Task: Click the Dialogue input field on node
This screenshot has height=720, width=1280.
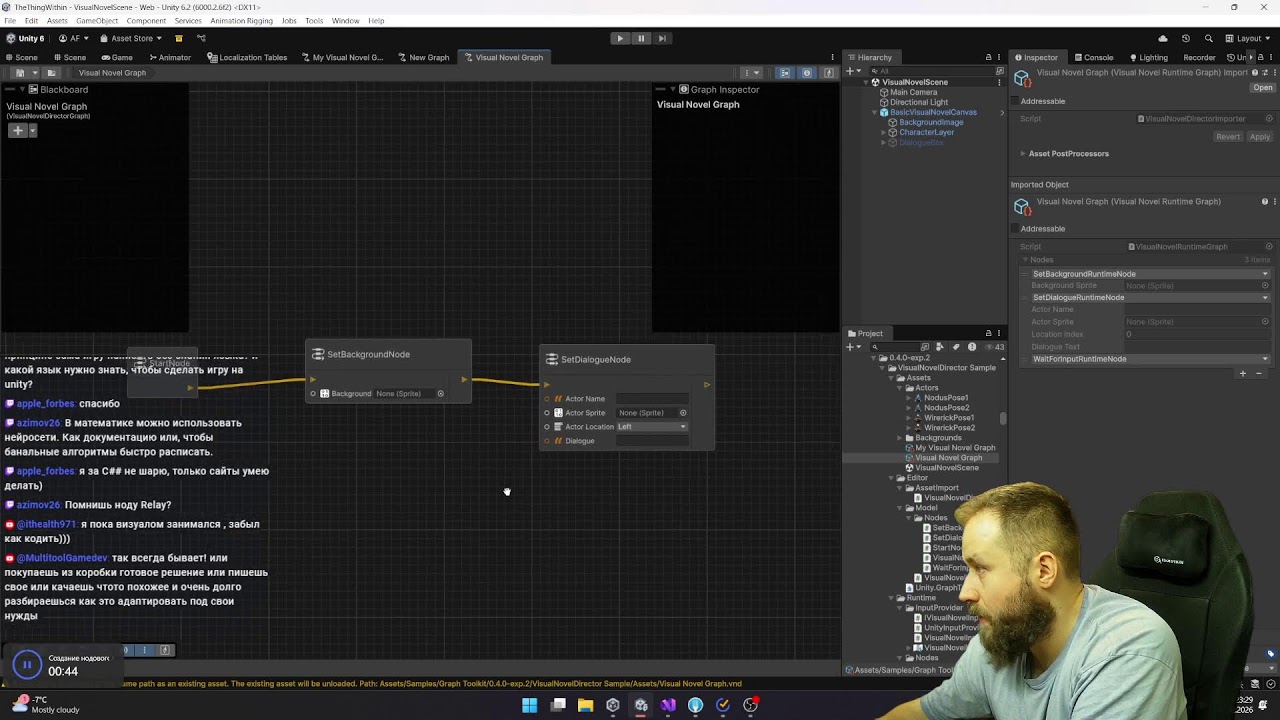Action: pyautogui.click(x=652, y=440)
